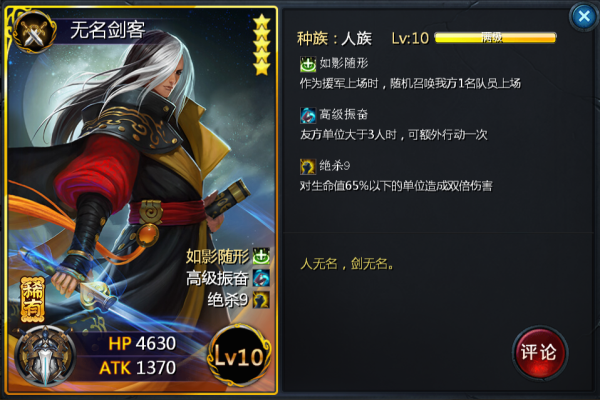Click the Lv10 gold ring badge

pyautogui.click(x=239, y=356)
